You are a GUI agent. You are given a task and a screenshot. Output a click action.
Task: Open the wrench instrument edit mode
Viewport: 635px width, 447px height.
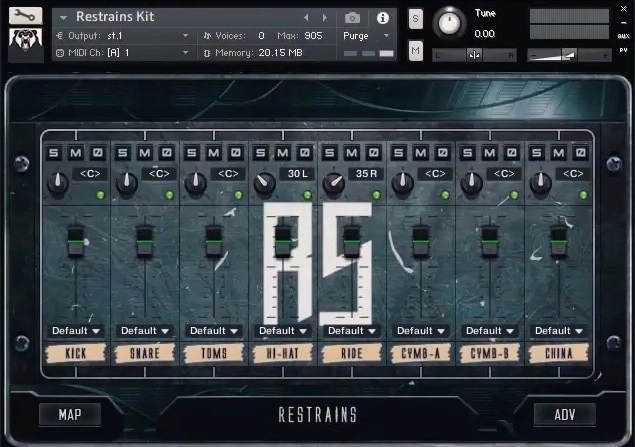coord(26,16)
